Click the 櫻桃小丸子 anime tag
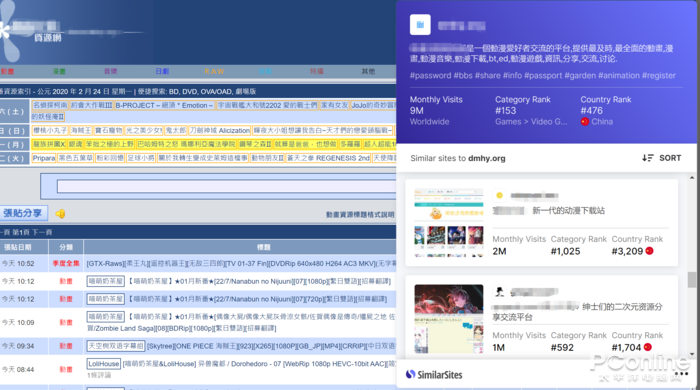 [50, 130]
